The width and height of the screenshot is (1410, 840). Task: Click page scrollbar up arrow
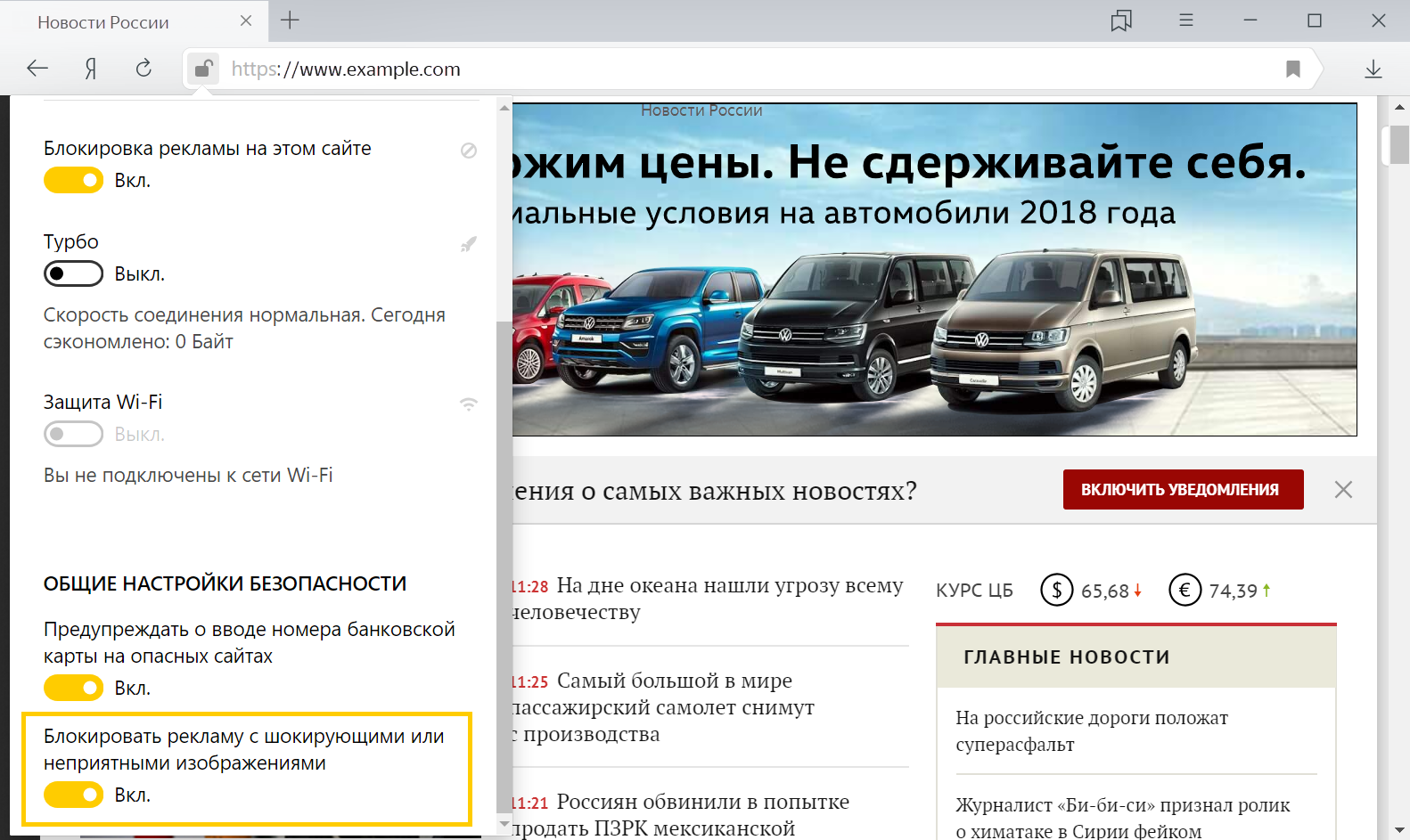click(x=1399, y=107)
